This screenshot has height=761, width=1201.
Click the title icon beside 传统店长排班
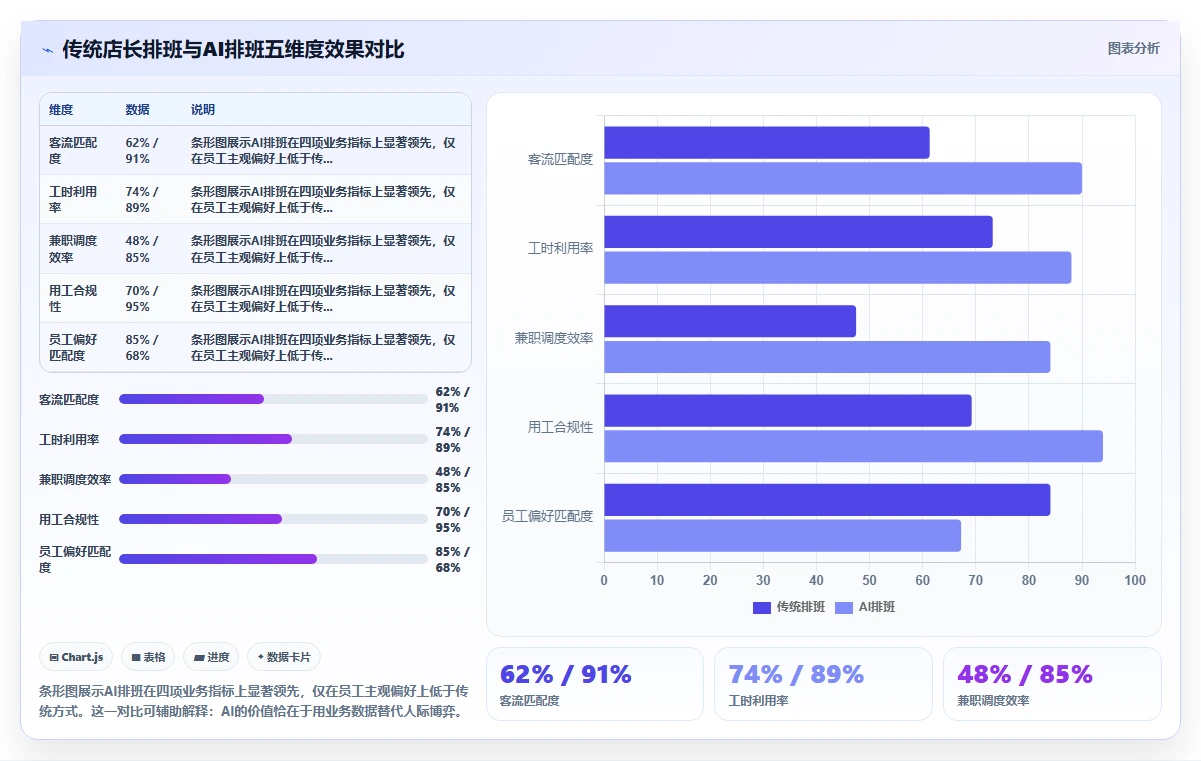48,50
